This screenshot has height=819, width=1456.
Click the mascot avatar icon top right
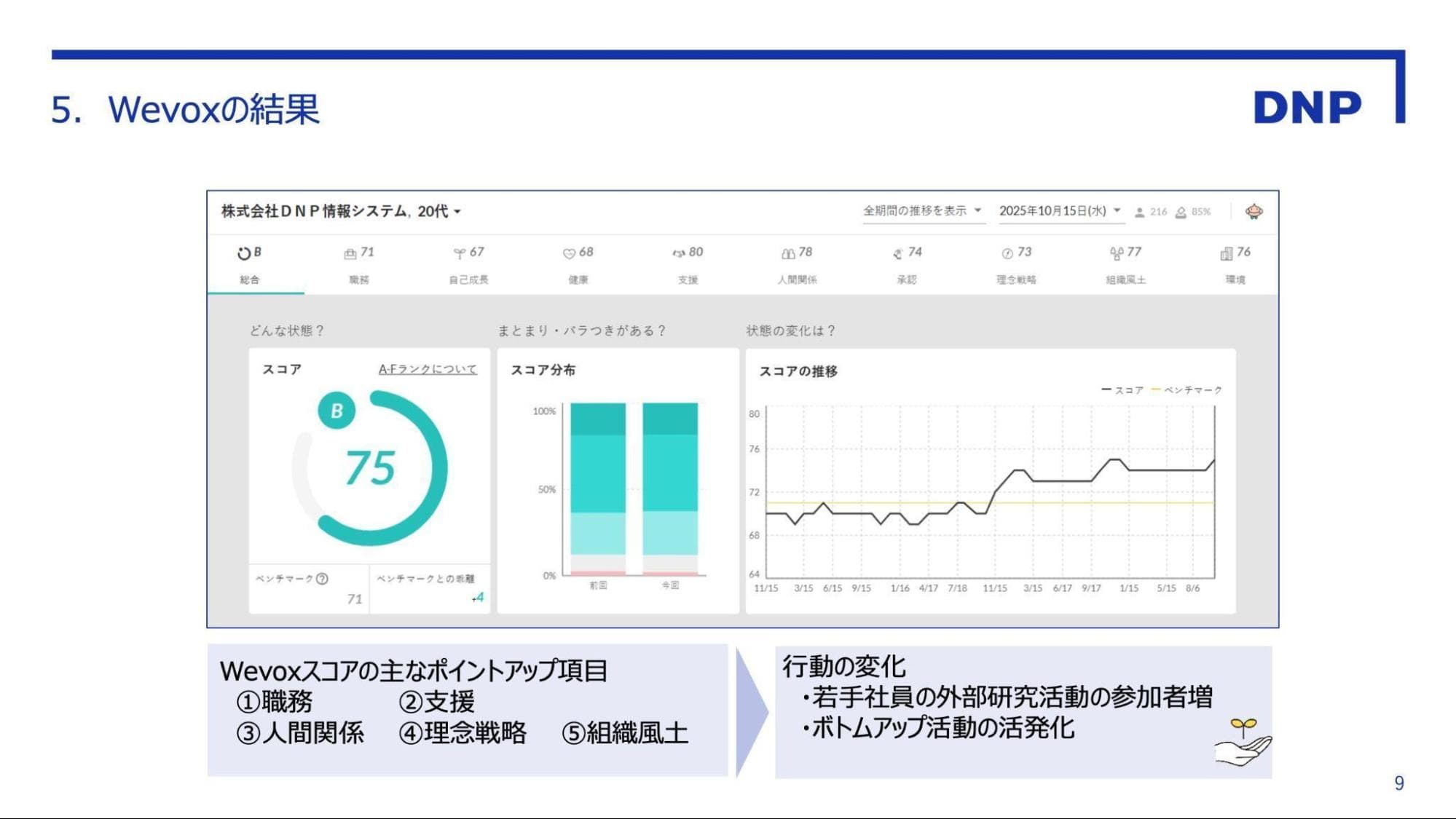1254,211
